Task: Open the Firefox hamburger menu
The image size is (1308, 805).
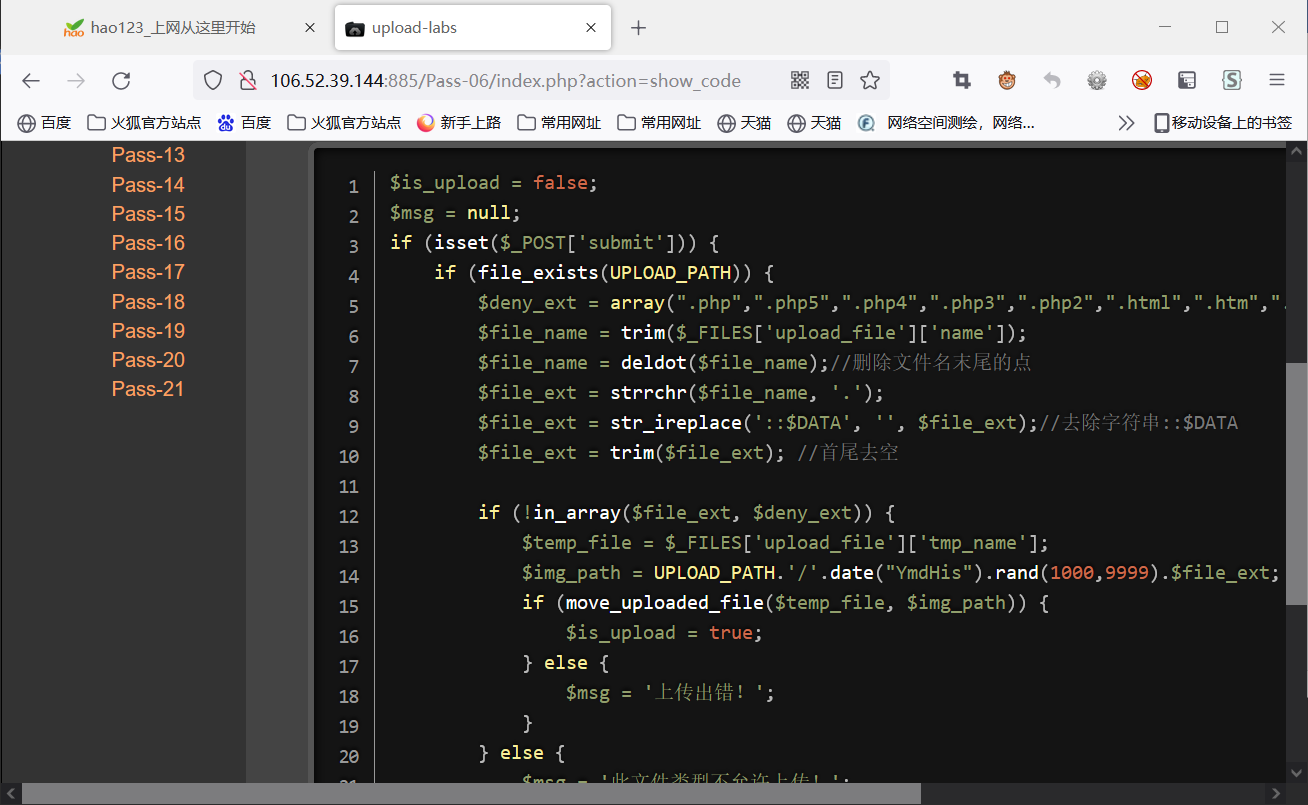Action: click(x=1277, y=81)
